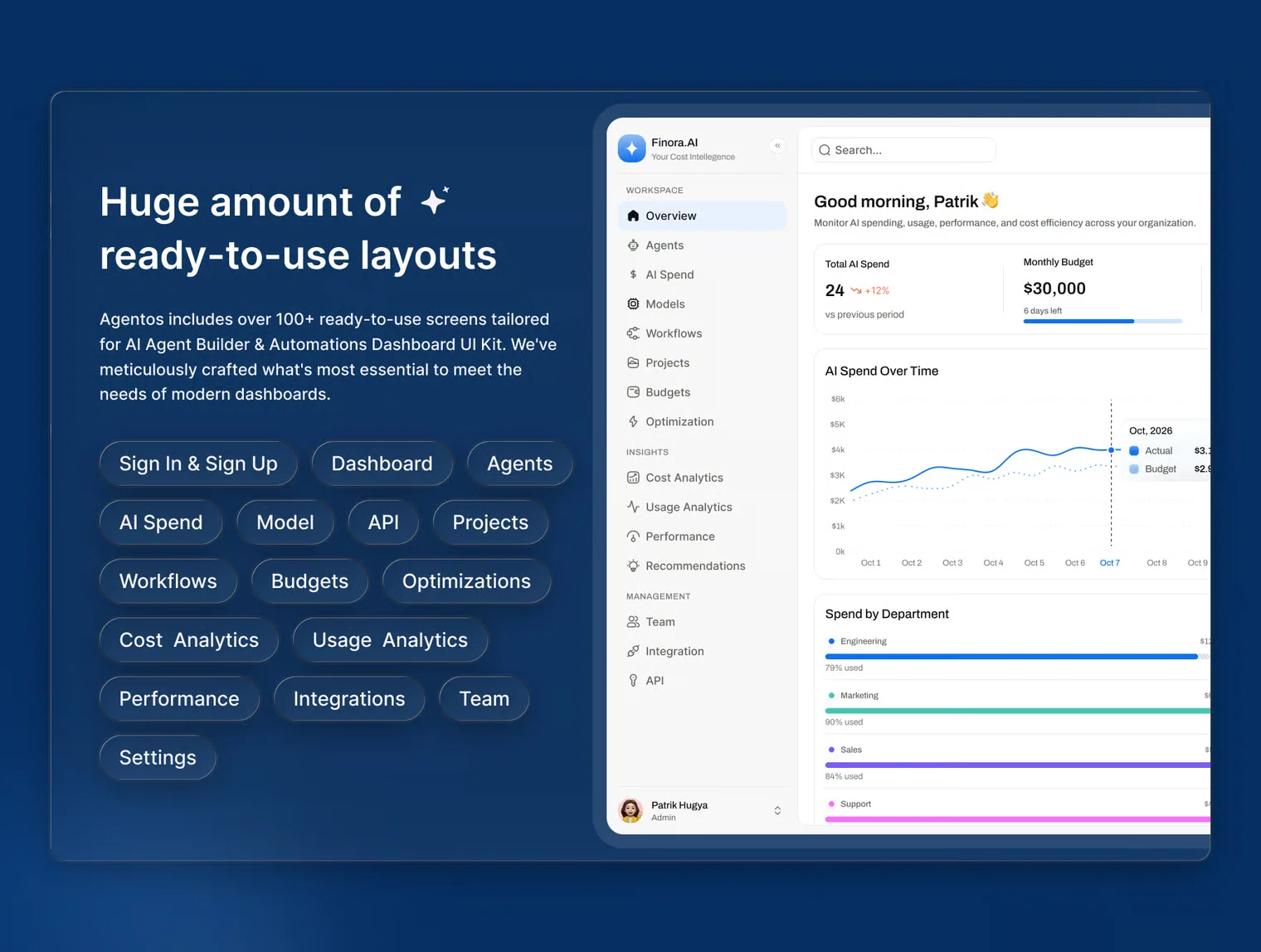The height and width of the screenshot is (952, 1261).
Task: Expand the Patrik Hugya account switcher
Action: [777, 811]
